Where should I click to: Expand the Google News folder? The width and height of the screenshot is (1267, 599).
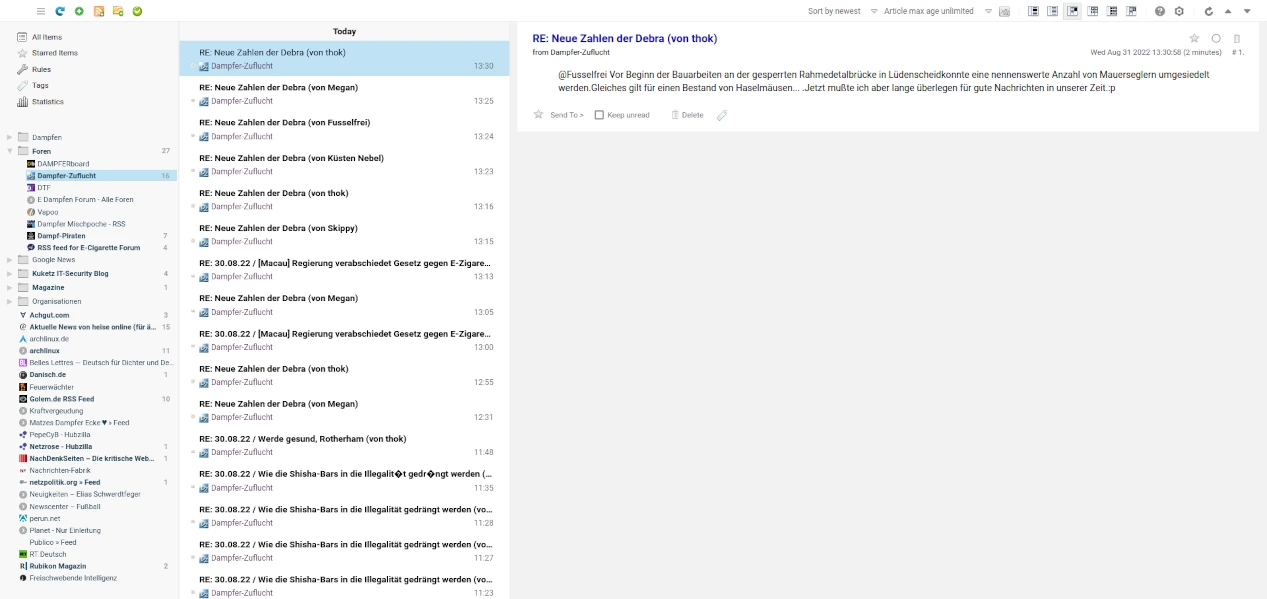click(11, 259)
